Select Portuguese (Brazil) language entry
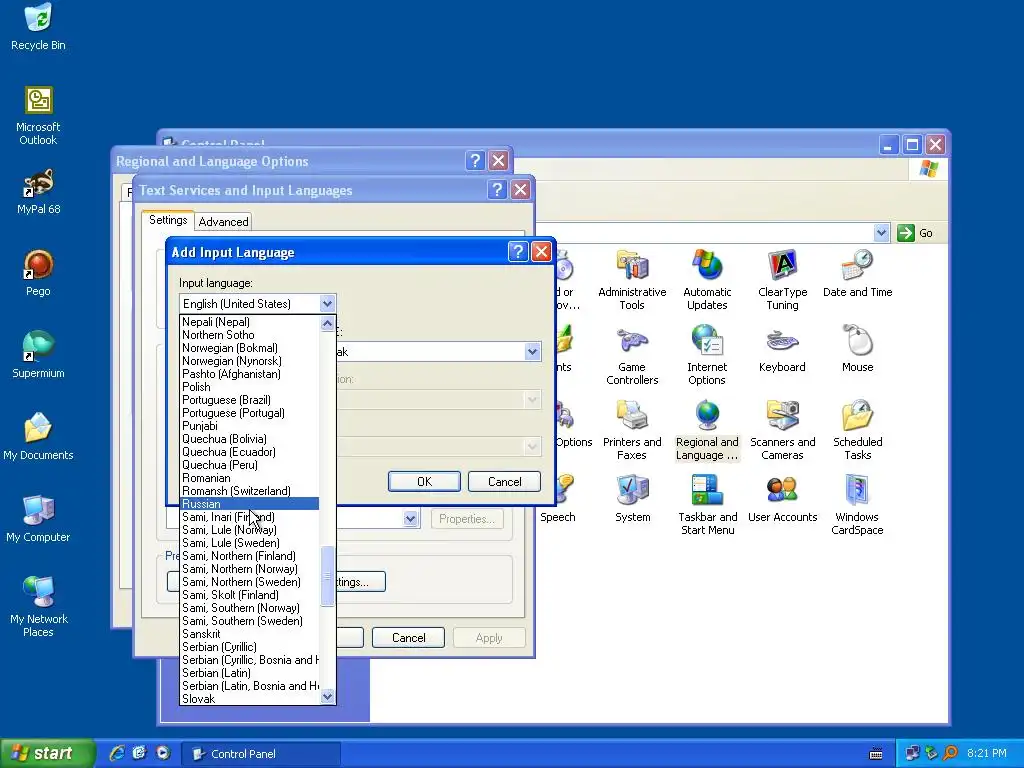Image resolution: width=1024 pixels, height=768 pixels. click(x=249, y=400)
